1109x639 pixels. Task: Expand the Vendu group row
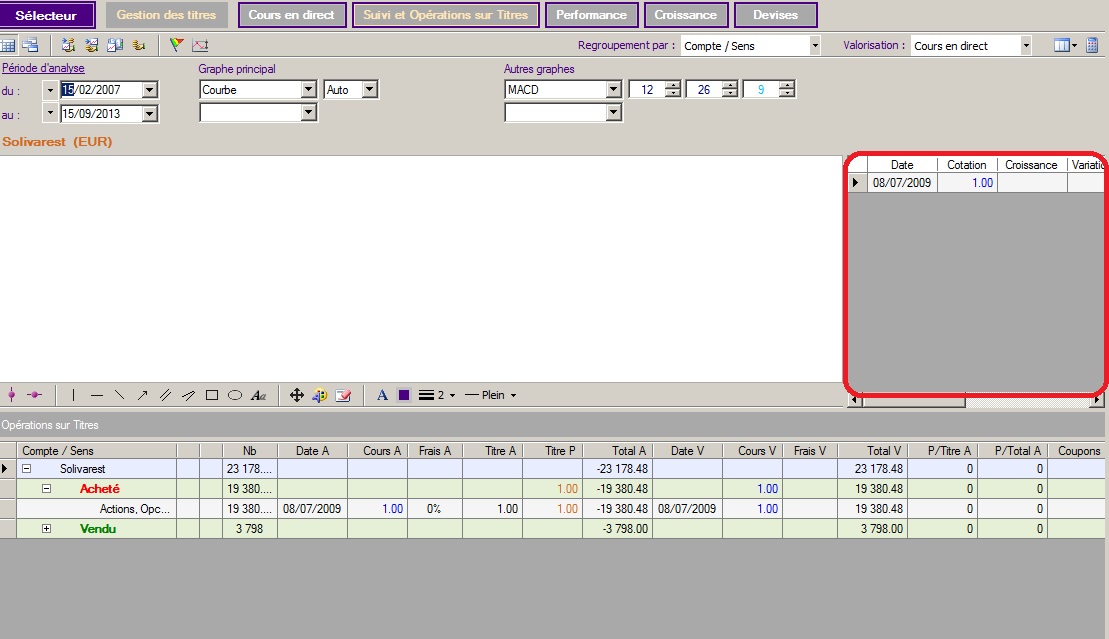pyautogui.click(x=46, y=529)
